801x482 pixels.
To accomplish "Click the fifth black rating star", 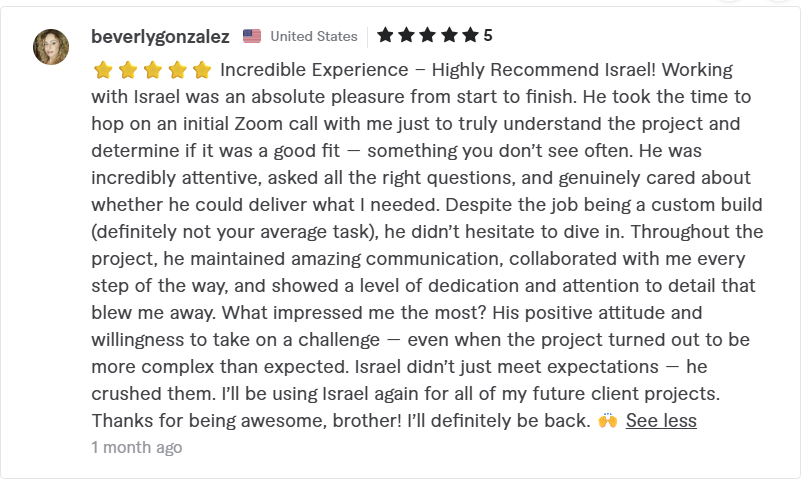I will [x=470, y=35].
